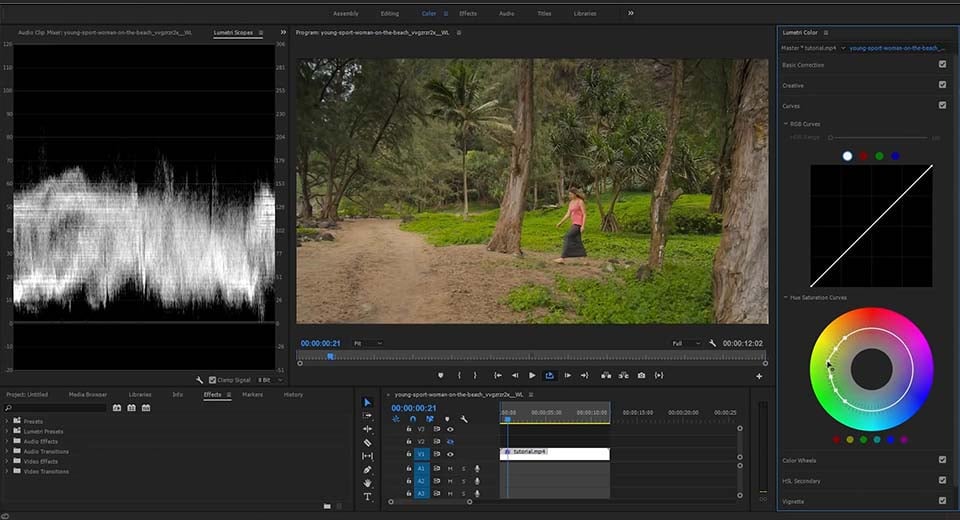Click the Effects panel search field
The height and width of the screenshot is (520, 960).
(x=55, y=408)
